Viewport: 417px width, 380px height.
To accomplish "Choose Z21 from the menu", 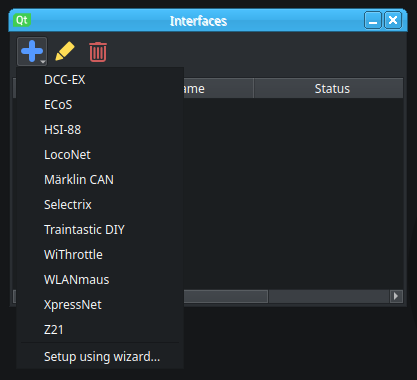I will click(x=100, y=330).
